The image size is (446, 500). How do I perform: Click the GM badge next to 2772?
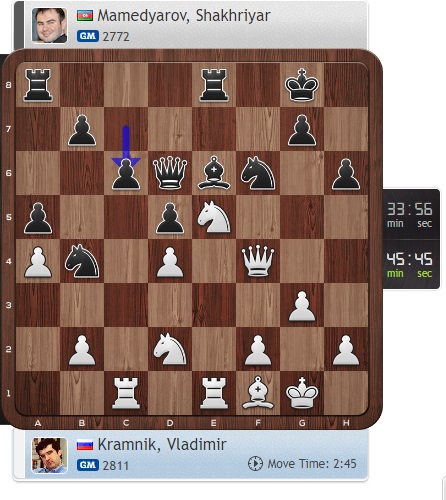tap(88, 36)
